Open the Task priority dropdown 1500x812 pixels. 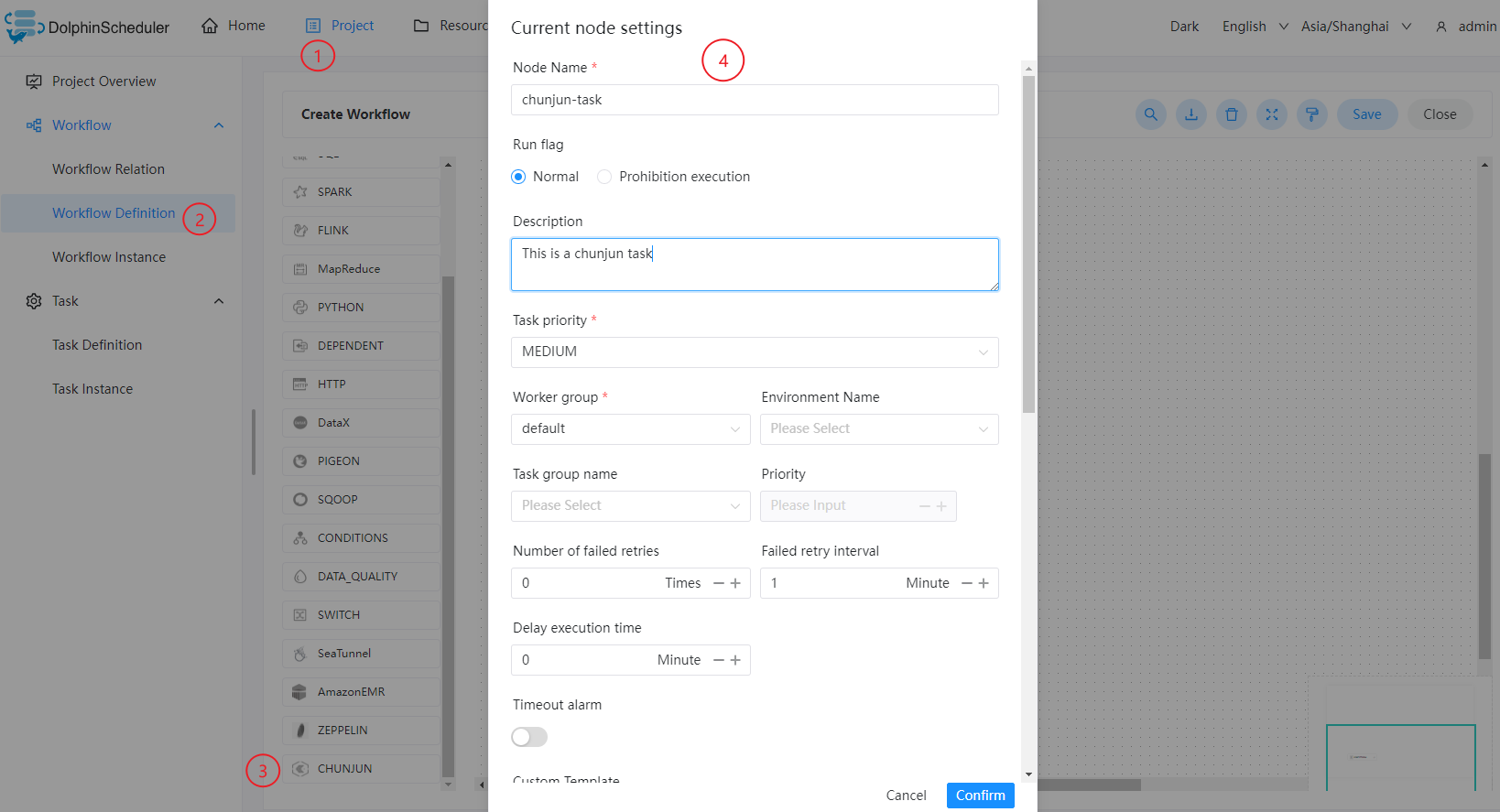[754, 352]
